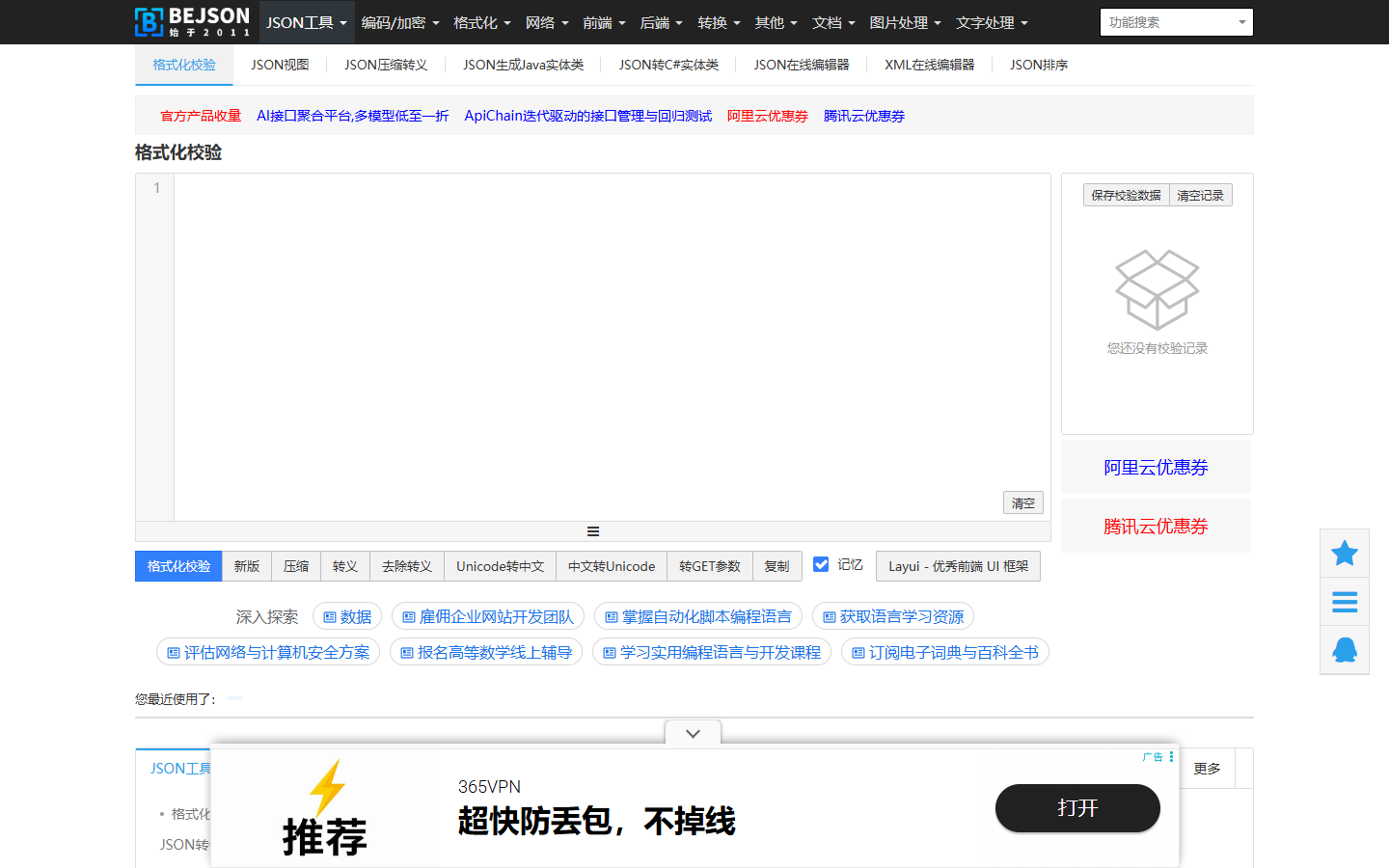Image resolution: width=1389 pixels, height=868 pixels.
Task: Open the favorites star icon in side panel
Action: (1345, 554)
